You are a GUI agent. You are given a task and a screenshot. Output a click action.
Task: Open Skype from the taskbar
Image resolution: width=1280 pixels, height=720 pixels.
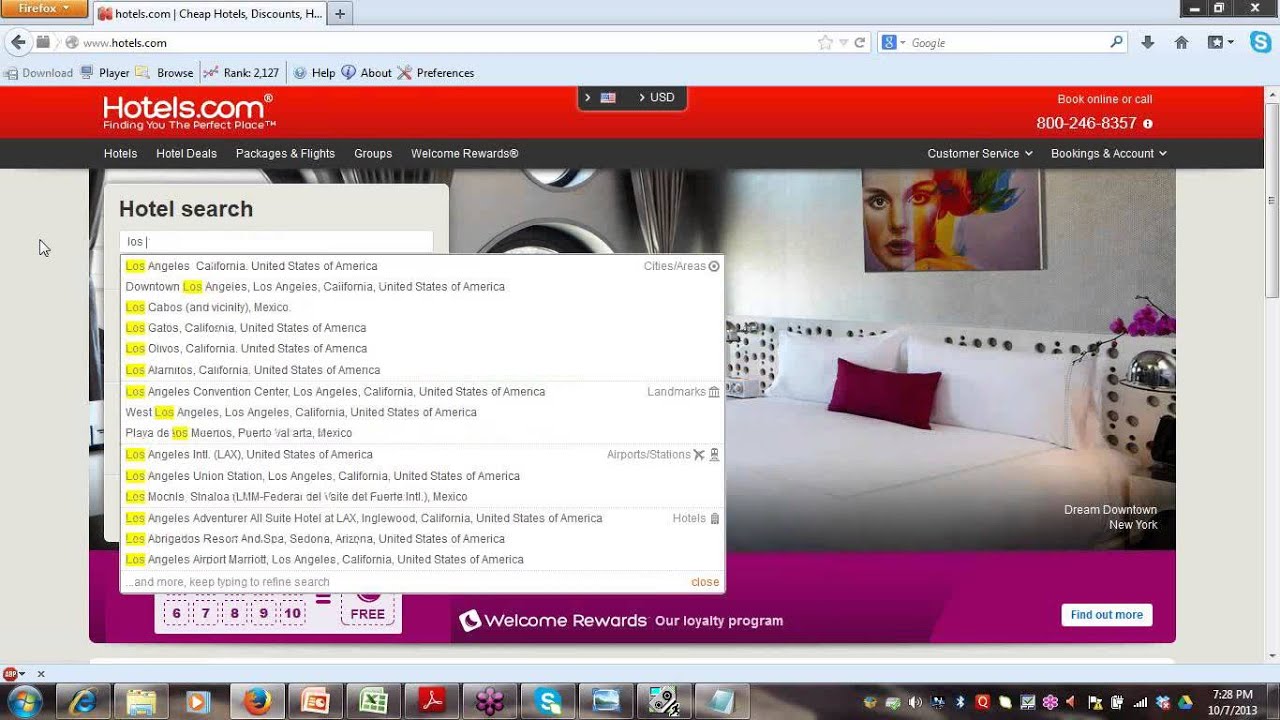coord(548,701)
